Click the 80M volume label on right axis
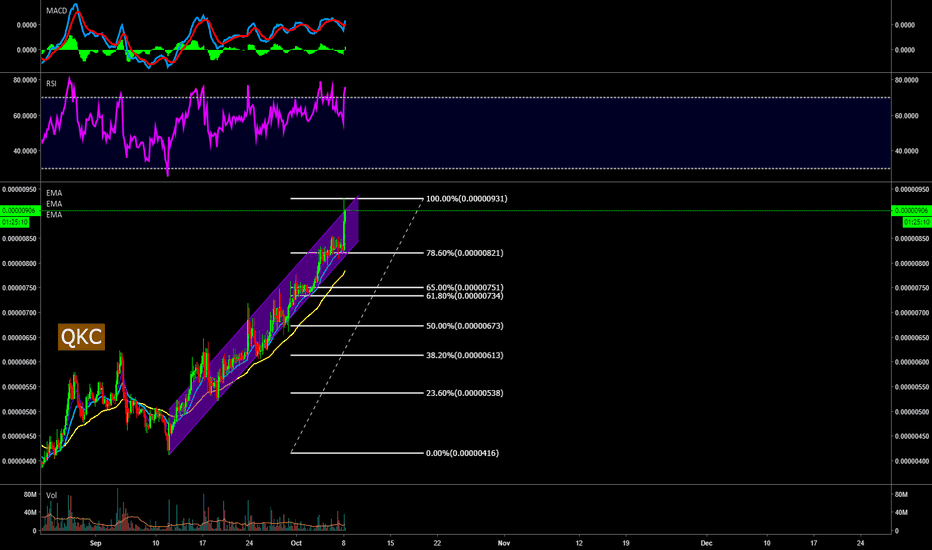This screenshot has height=550, width=932. click(900, 495)
